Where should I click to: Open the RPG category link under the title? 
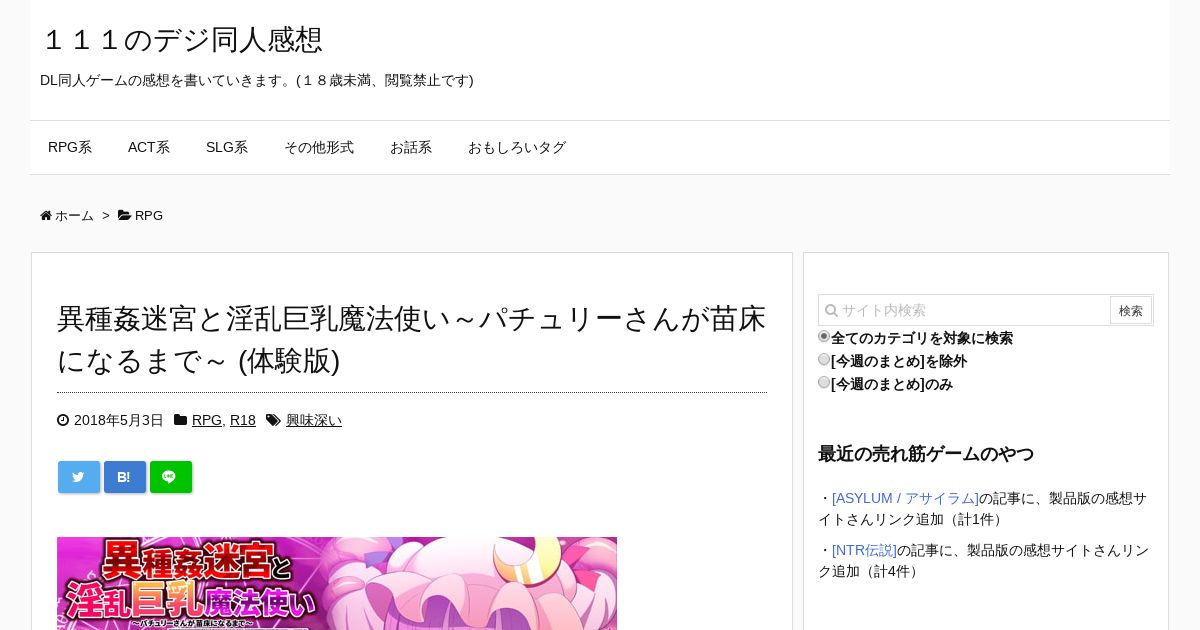tap(207, 421)
